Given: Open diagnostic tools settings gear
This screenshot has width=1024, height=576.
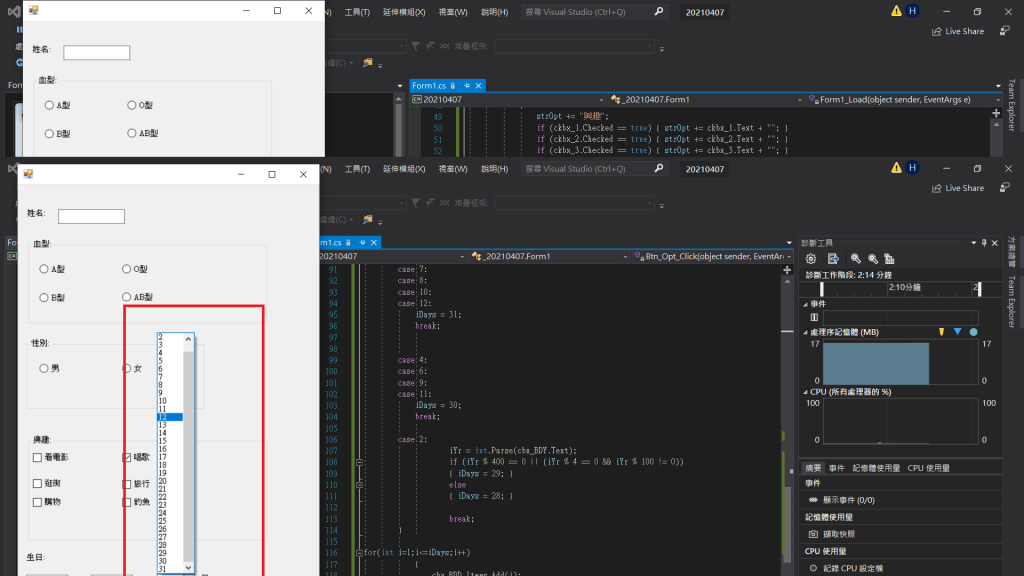Looking at the screenshot, I should 810,259.
